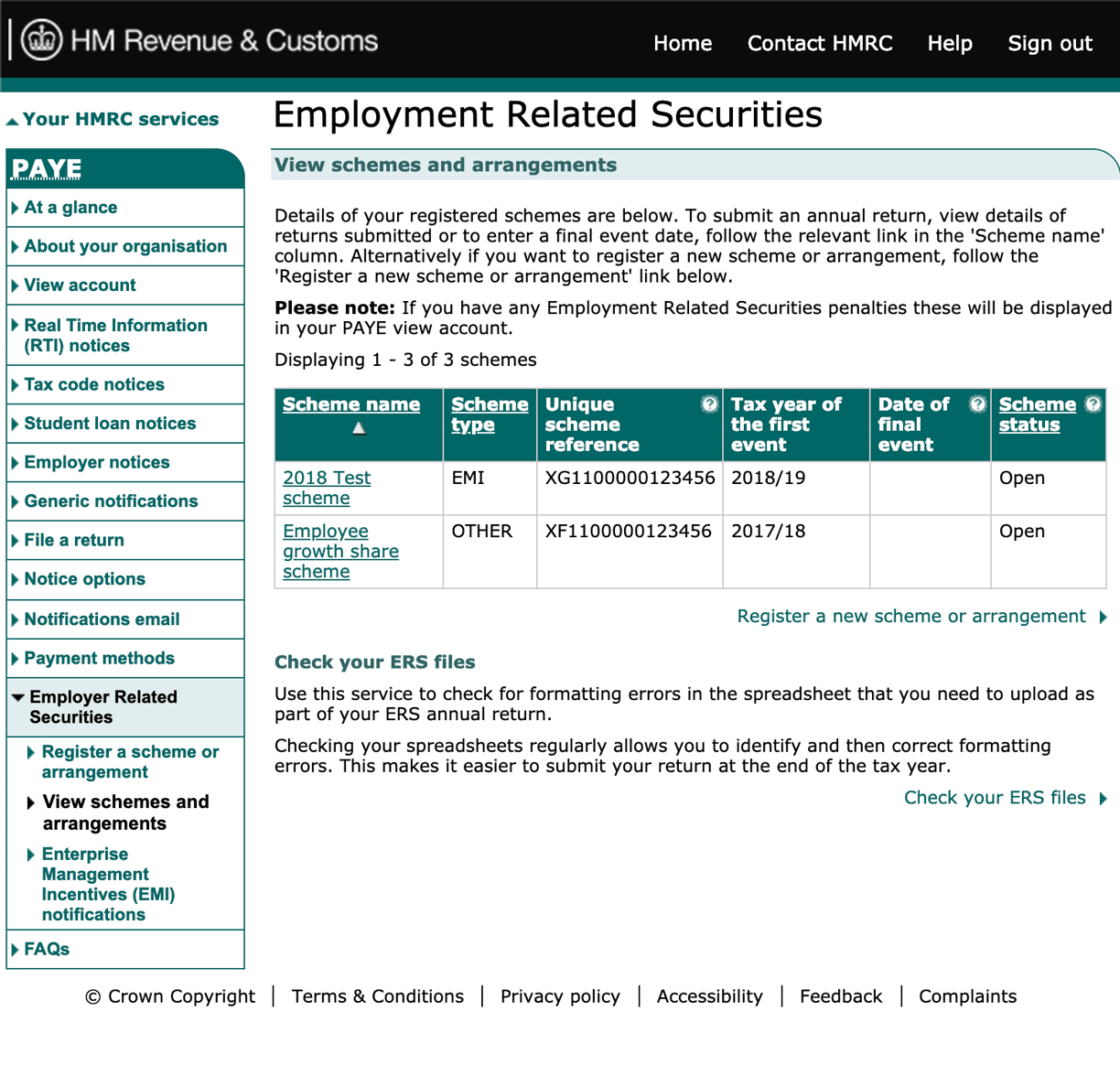
Task: Go to View schemes and arrangements in sidebar
Action: tap(125, 812)
